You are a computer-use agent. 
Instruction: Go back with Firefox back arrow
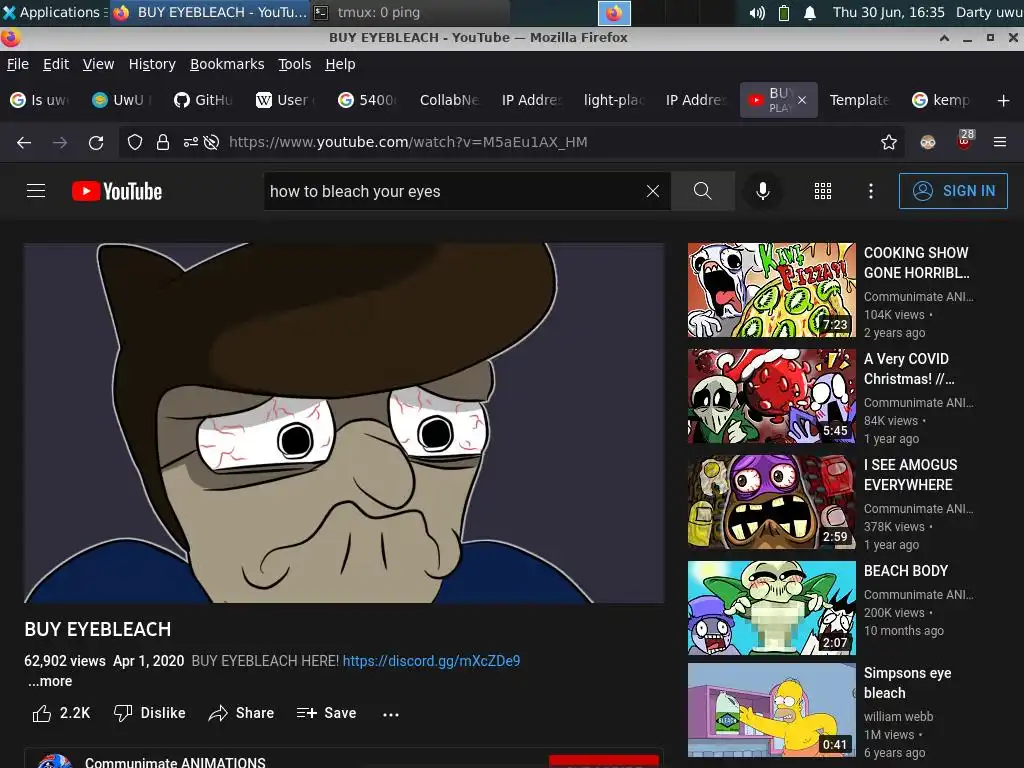pyautogui.click(x=24, y=142)
